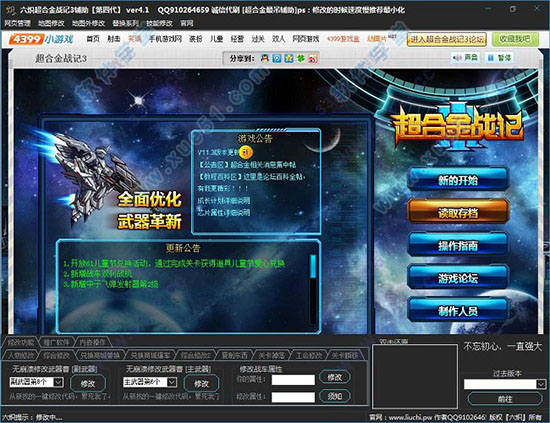Viewport: 550px width, 423px height.
Task: Click the 网页游戏 nav link
Action: (x=306, y=39)
